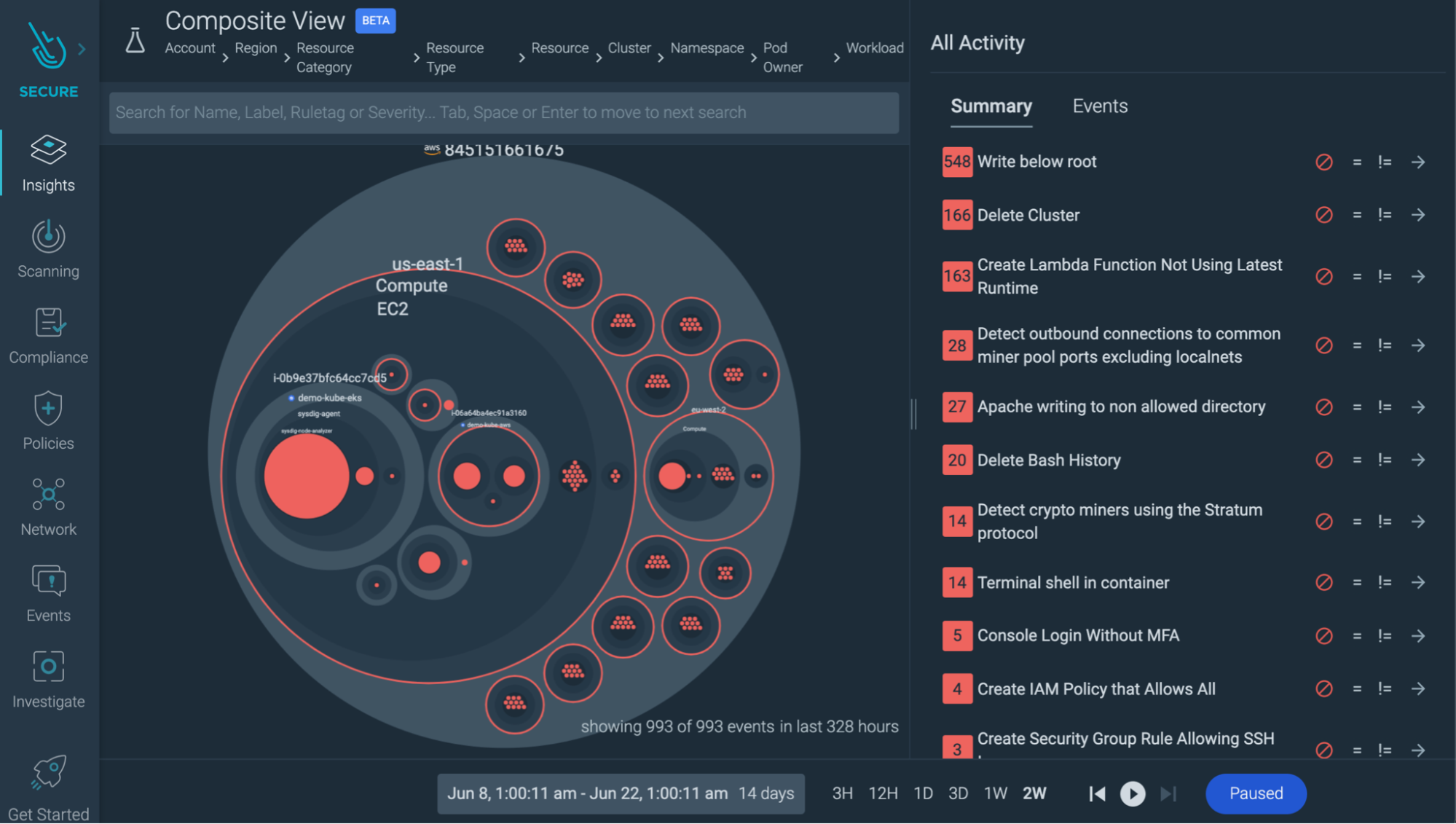Select the 1W time range
1456x824 pixels.
click(995, 793)
